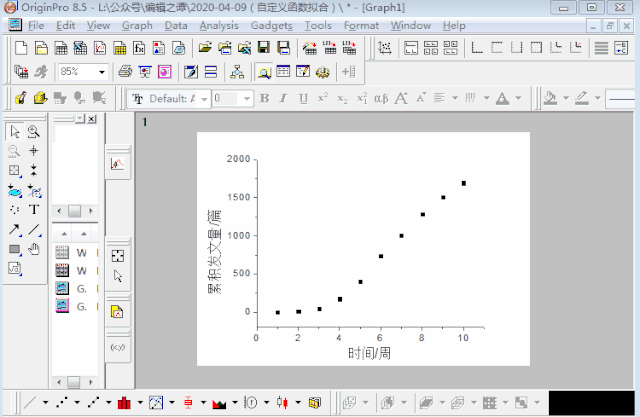640x417 pixels.
Task: Click the Line plot button in bottom toolbar
Action: pos(29,403)
